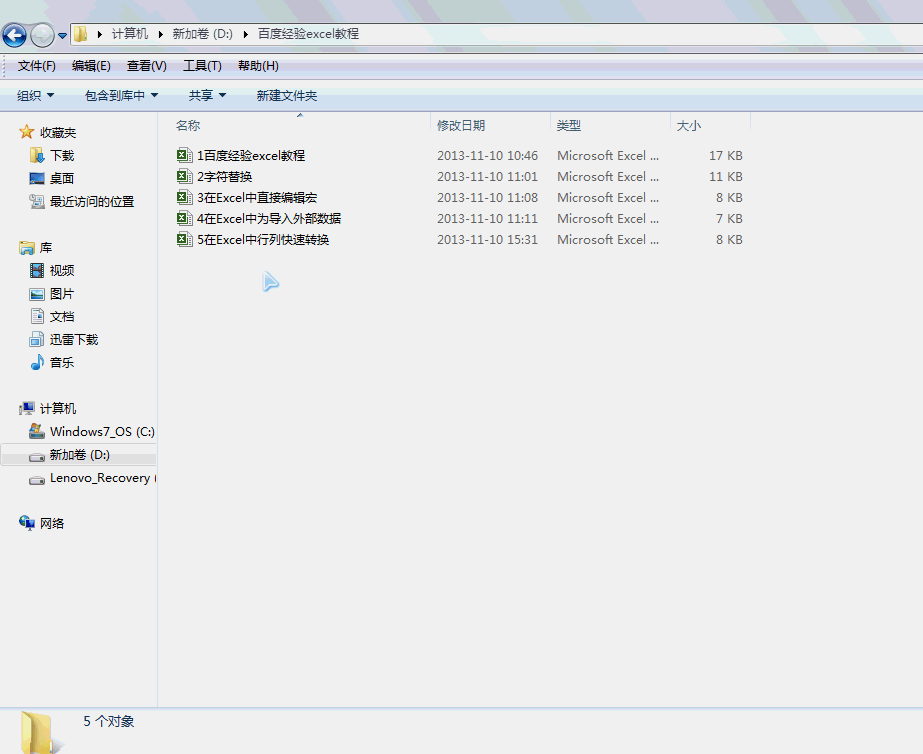Open the 查看(V) menu
923x754 pixels.
147,66
